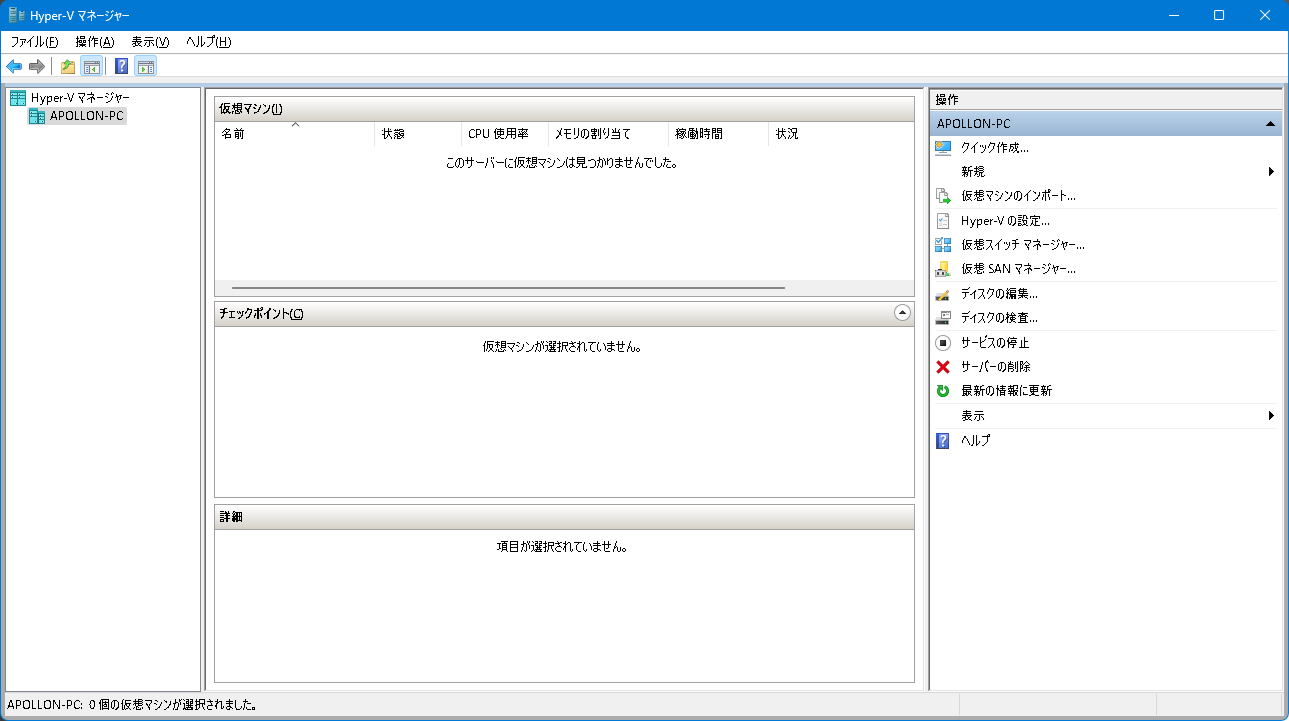Open Hyper-V の設定... action
The height and width of the screenshot is (721, 1289).
coord(1005,220)
